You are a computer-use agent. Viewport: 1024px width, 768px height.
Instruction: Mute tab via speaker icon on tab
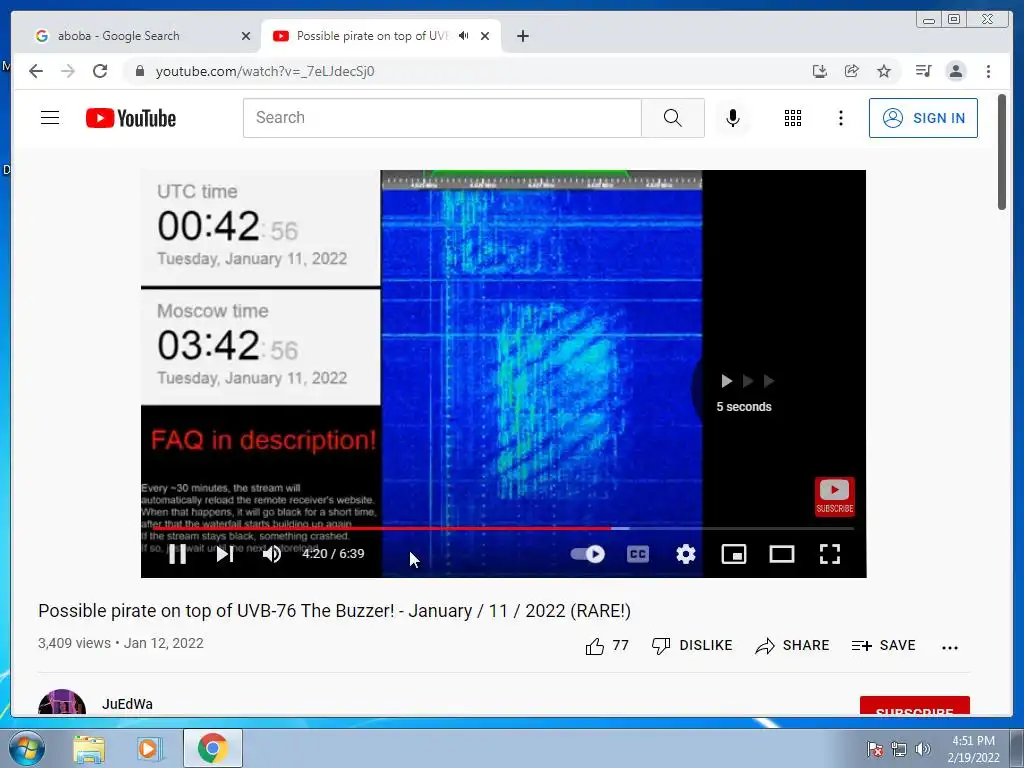(x=463, y=35)
